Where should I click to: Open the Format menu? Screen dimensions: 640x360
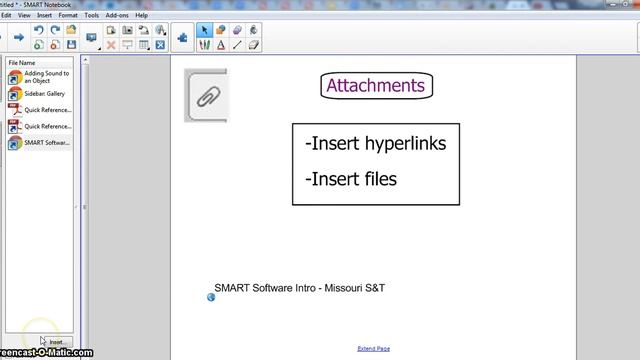click(x=68, y=15)
